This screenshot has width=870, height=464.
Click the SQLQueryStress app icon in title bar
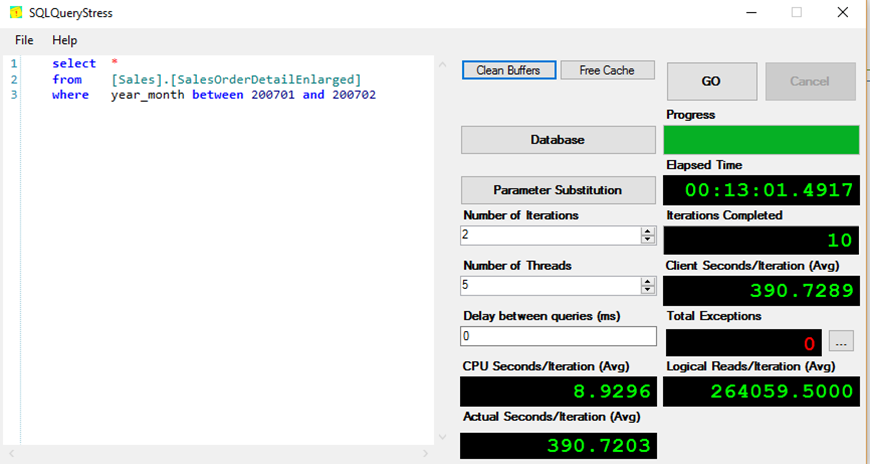[15, 13]
